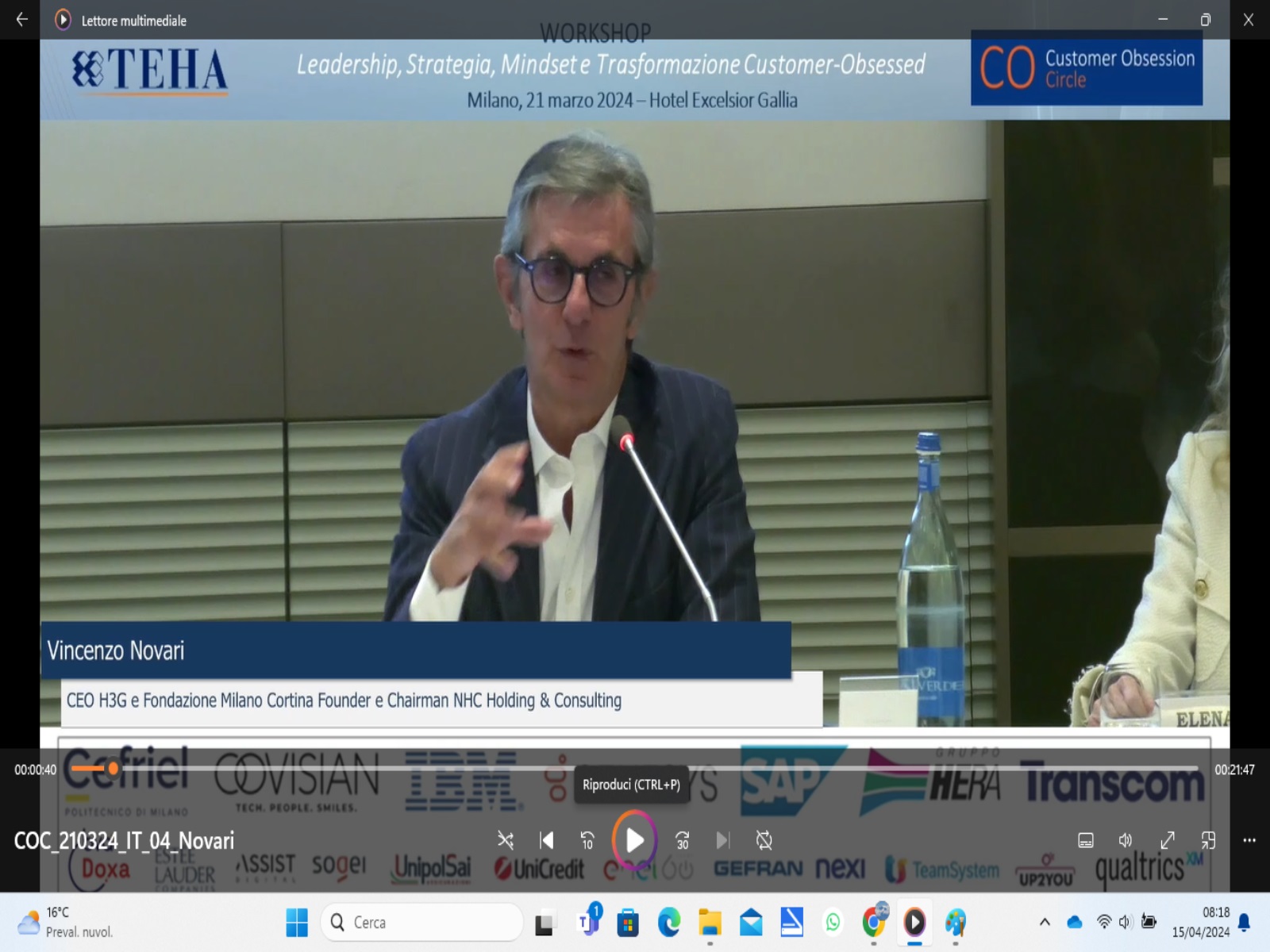1270x952 pixels.
Task: Open the Windows Start menu
Action: [297, 922]
